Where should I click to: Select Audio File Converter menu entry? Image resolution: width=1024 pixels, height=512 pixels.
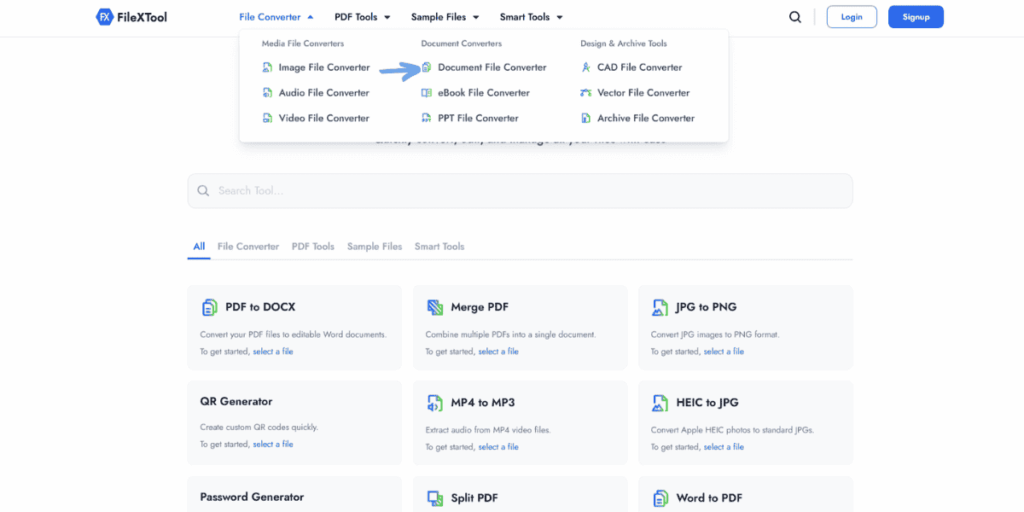coord(316,93)
